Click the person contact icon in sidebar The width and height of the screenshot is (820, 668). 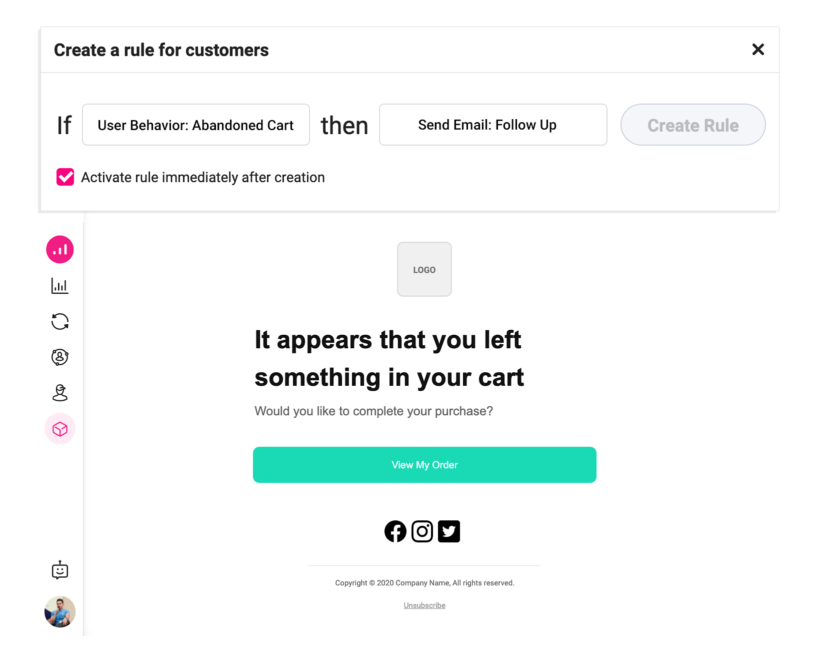click(60, 393)
